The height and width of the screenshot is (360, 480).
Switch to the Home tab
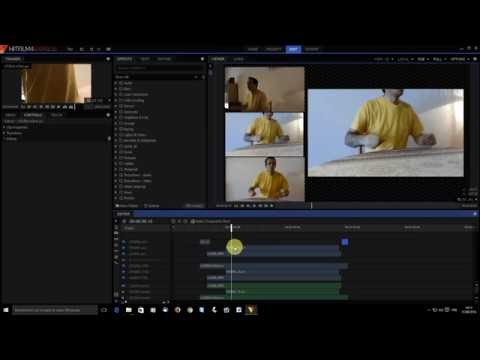[253, 49]
